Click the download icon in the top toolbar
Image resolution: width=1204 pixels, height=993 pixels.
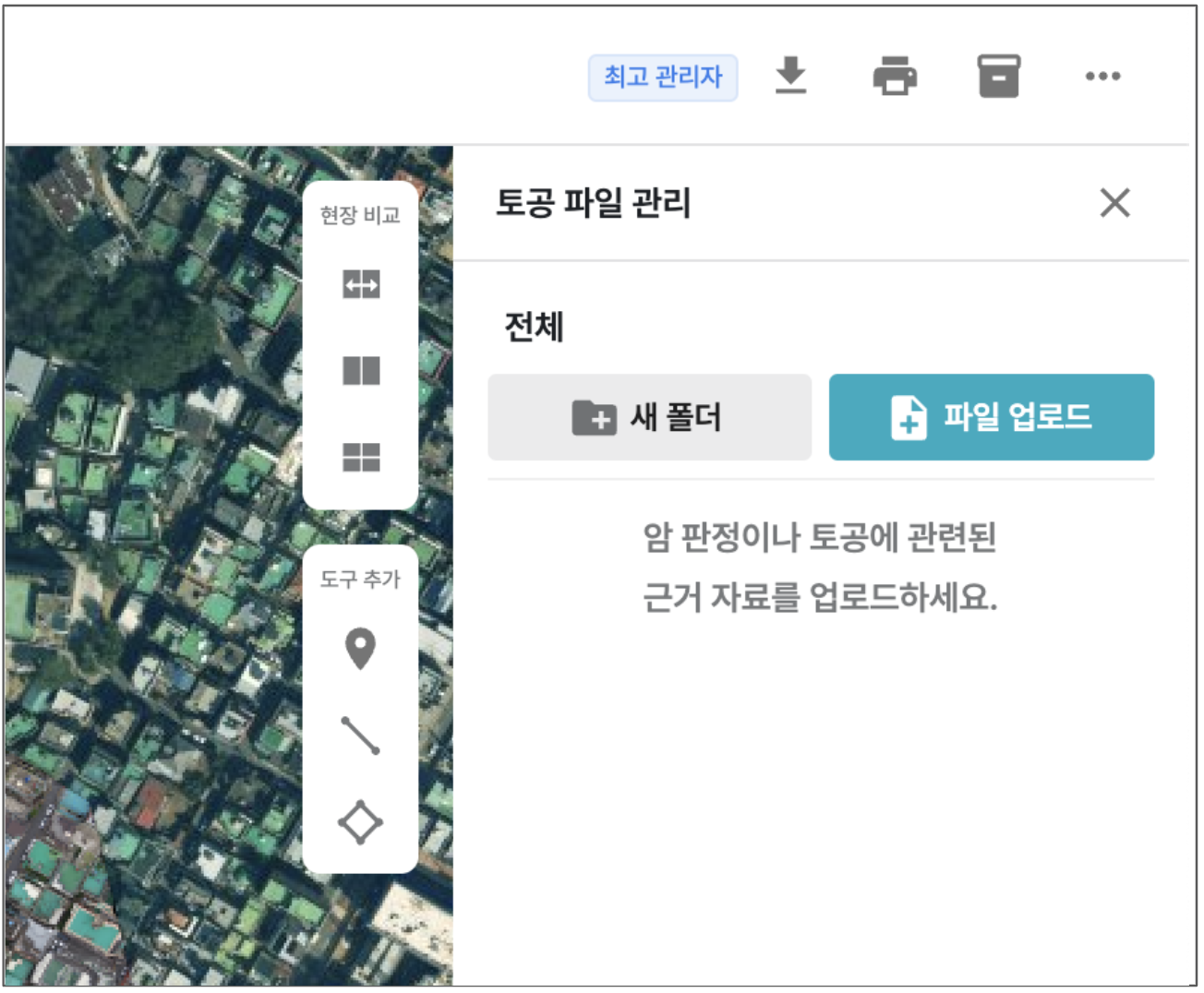click(790, 76)
